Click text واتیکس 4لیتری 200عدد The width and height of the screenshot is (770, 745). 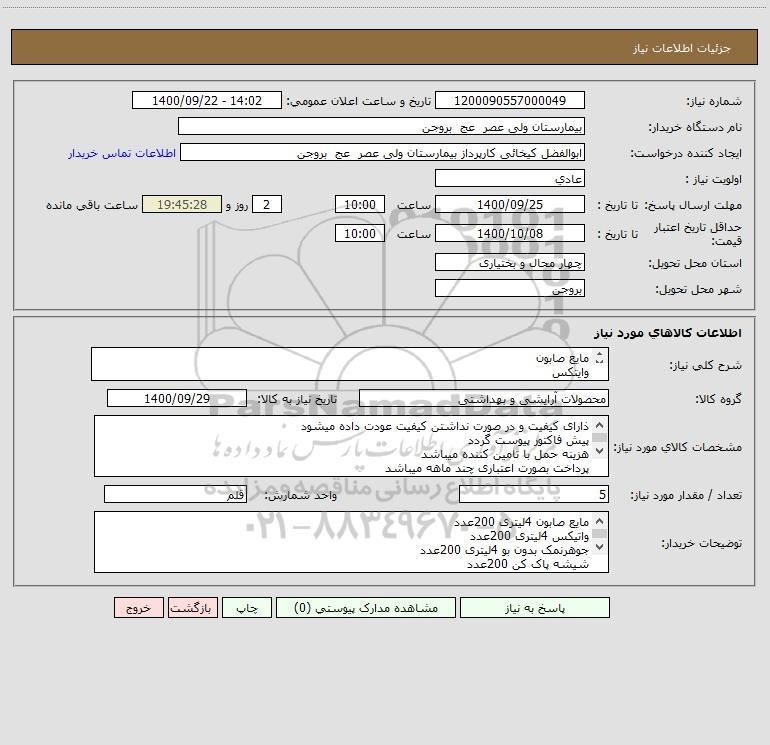pos(529,536)
